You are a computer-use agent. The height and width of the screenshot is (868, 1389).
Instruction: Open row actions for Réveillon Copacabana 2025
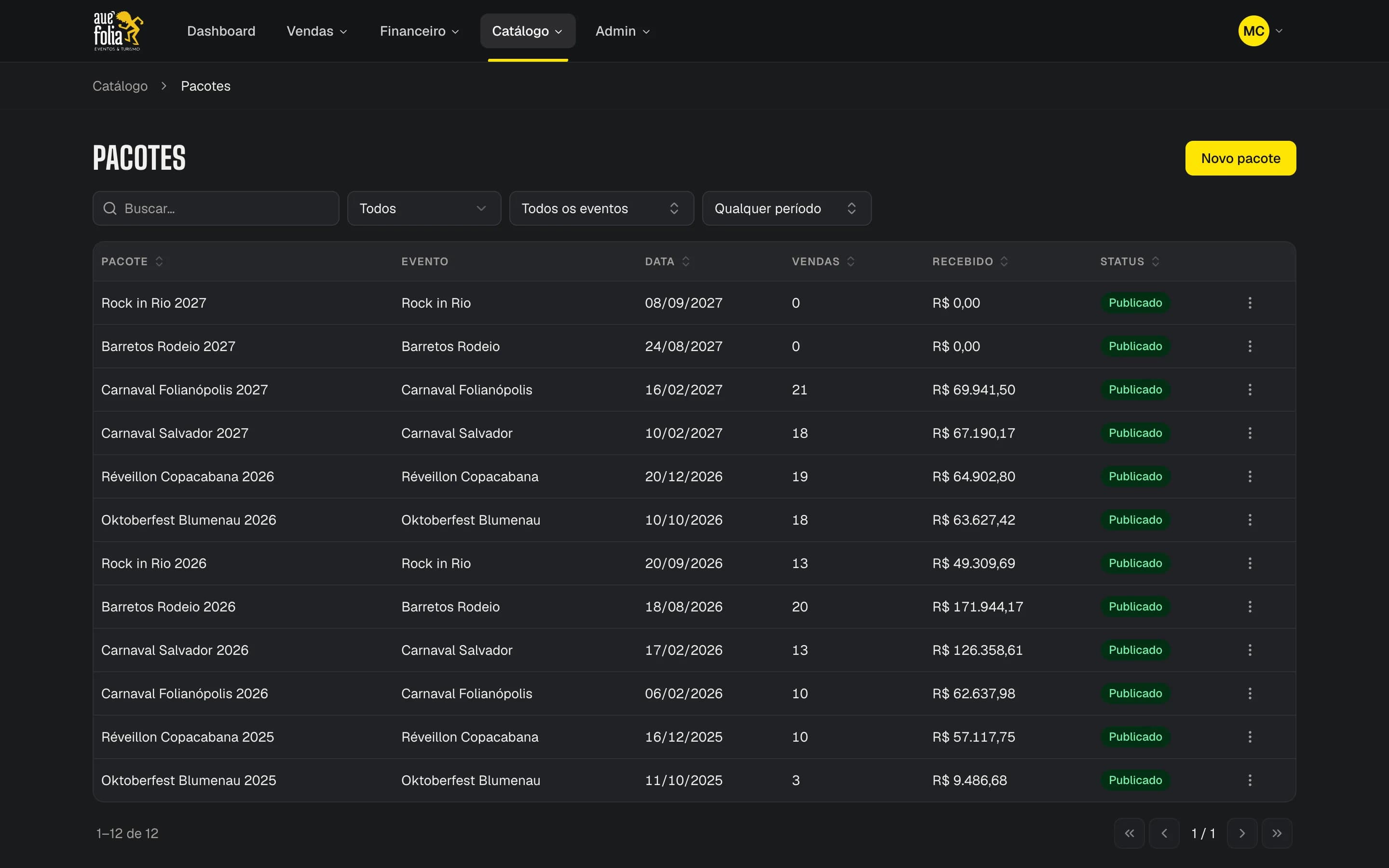[x=1250, y=736]
